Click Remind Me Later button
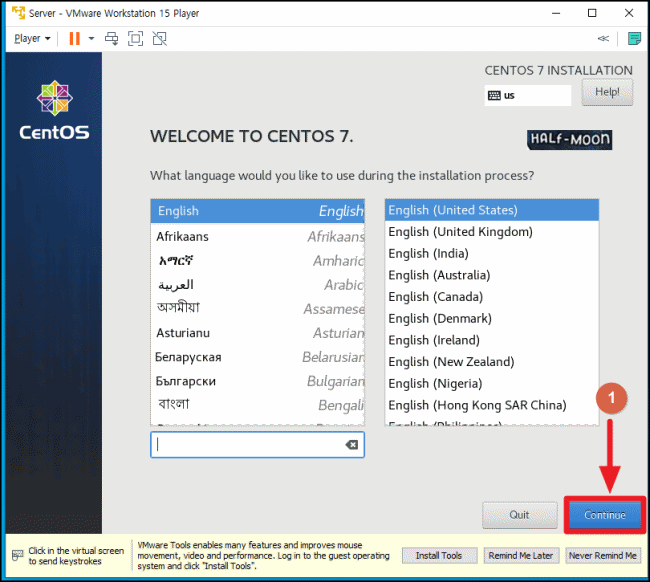650x582 pixels. (x=521, y=555)
